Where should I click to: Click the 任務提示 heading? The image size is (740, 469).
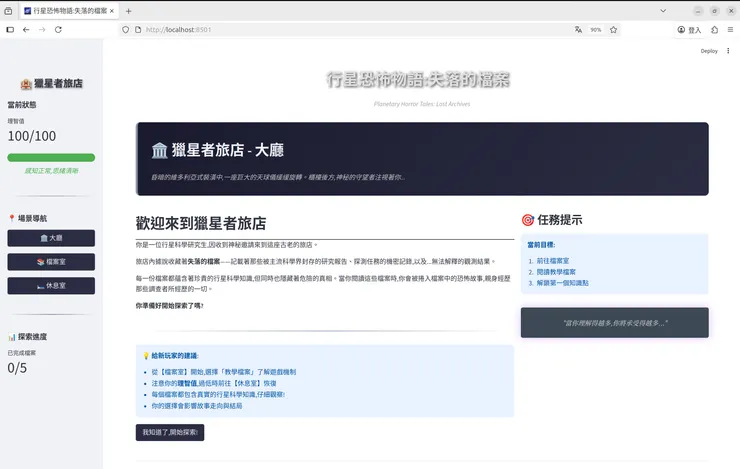(x=552, y=220)
